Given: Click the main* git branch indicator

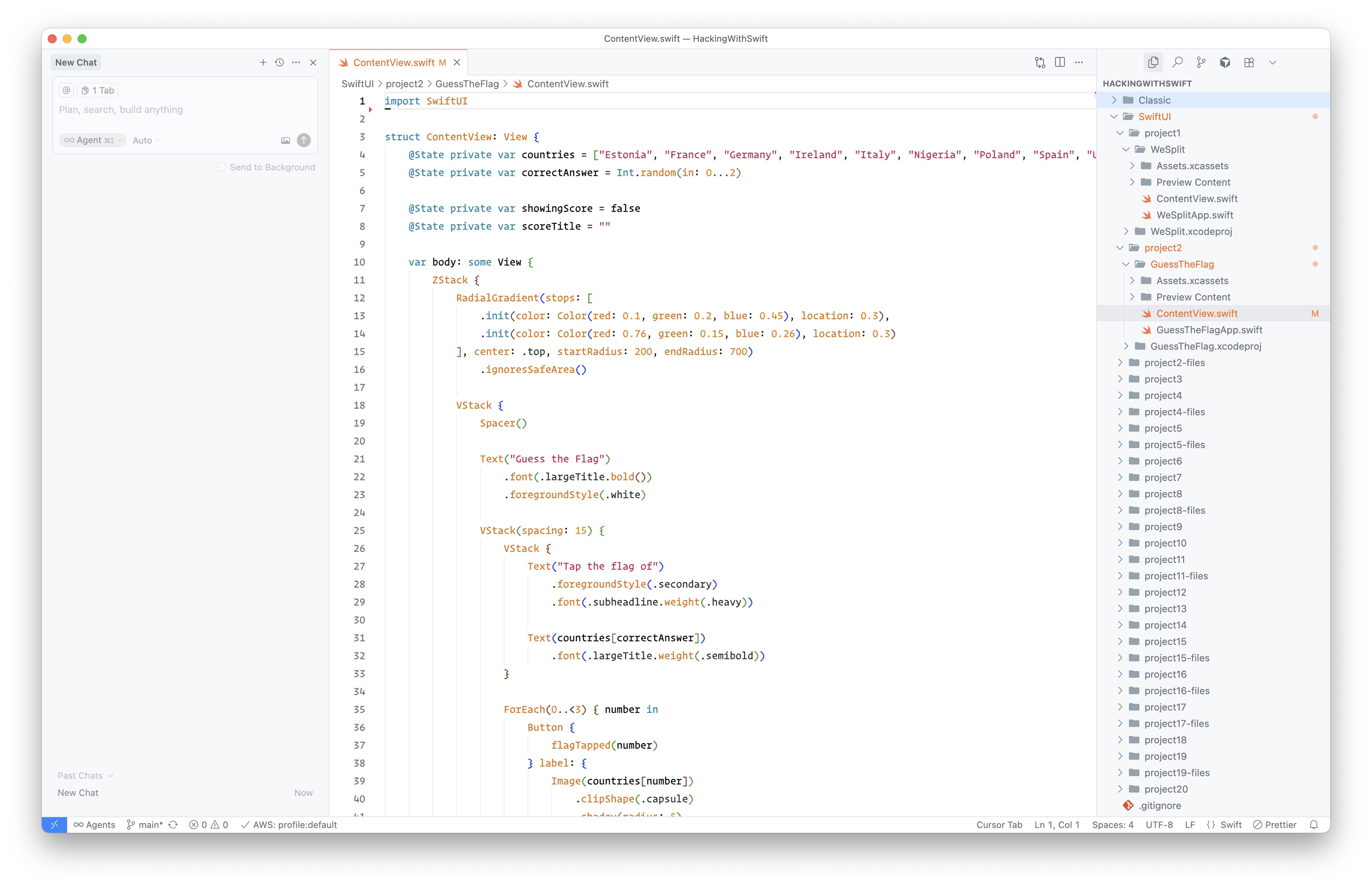Looking at the screenshot, I should (x=145, y=825).
